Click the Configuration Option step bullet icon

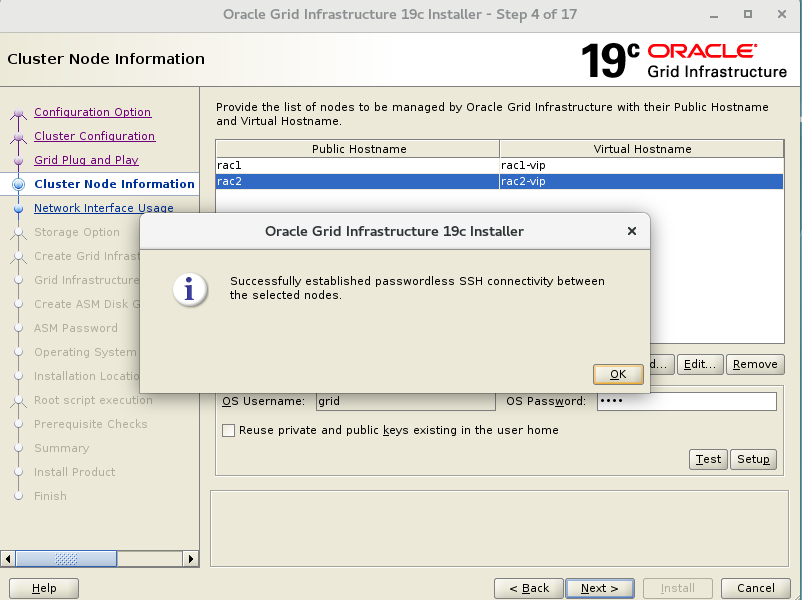click(x=18, y=113)
